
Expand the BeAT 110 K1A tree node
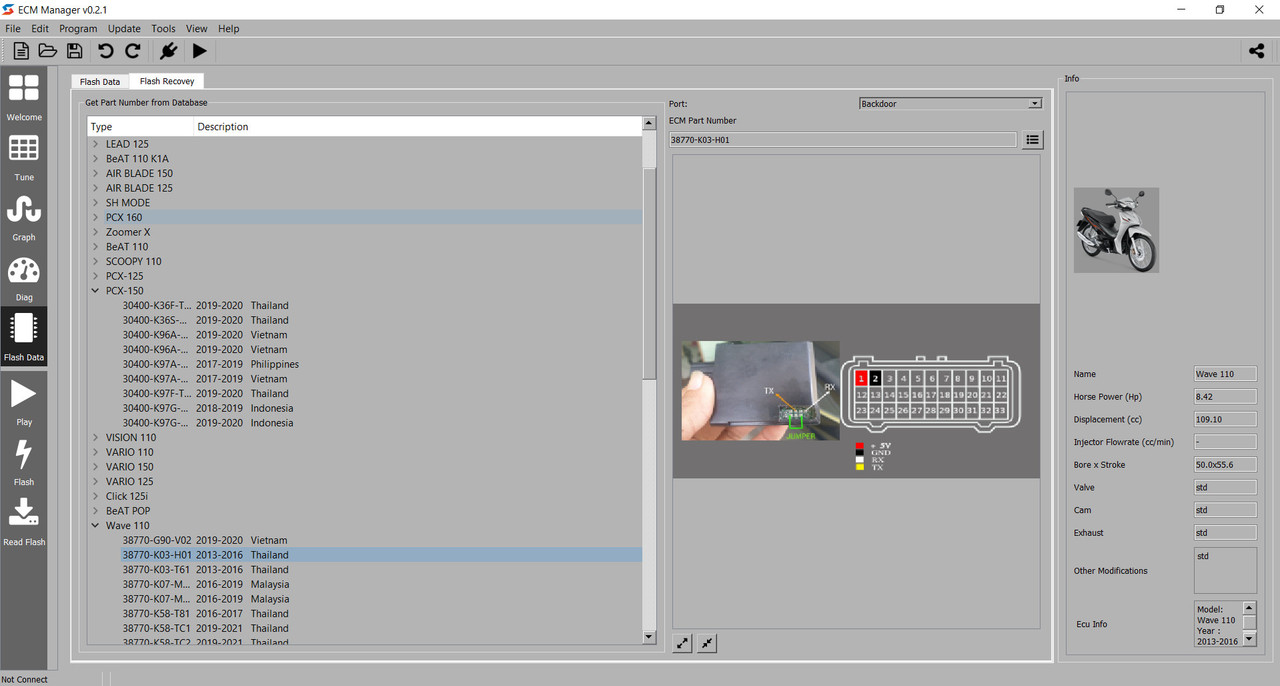96,159
